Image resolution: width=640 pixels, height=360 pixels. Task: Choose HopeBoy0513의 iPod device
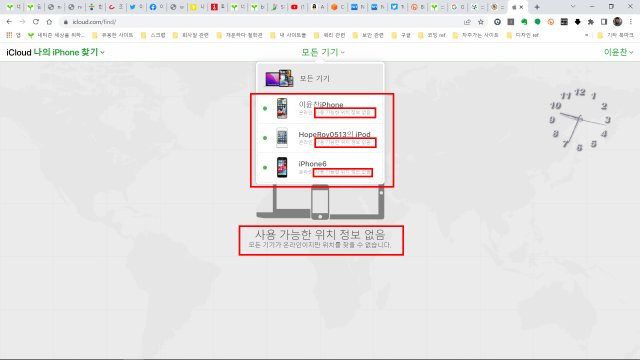[320, 138]
